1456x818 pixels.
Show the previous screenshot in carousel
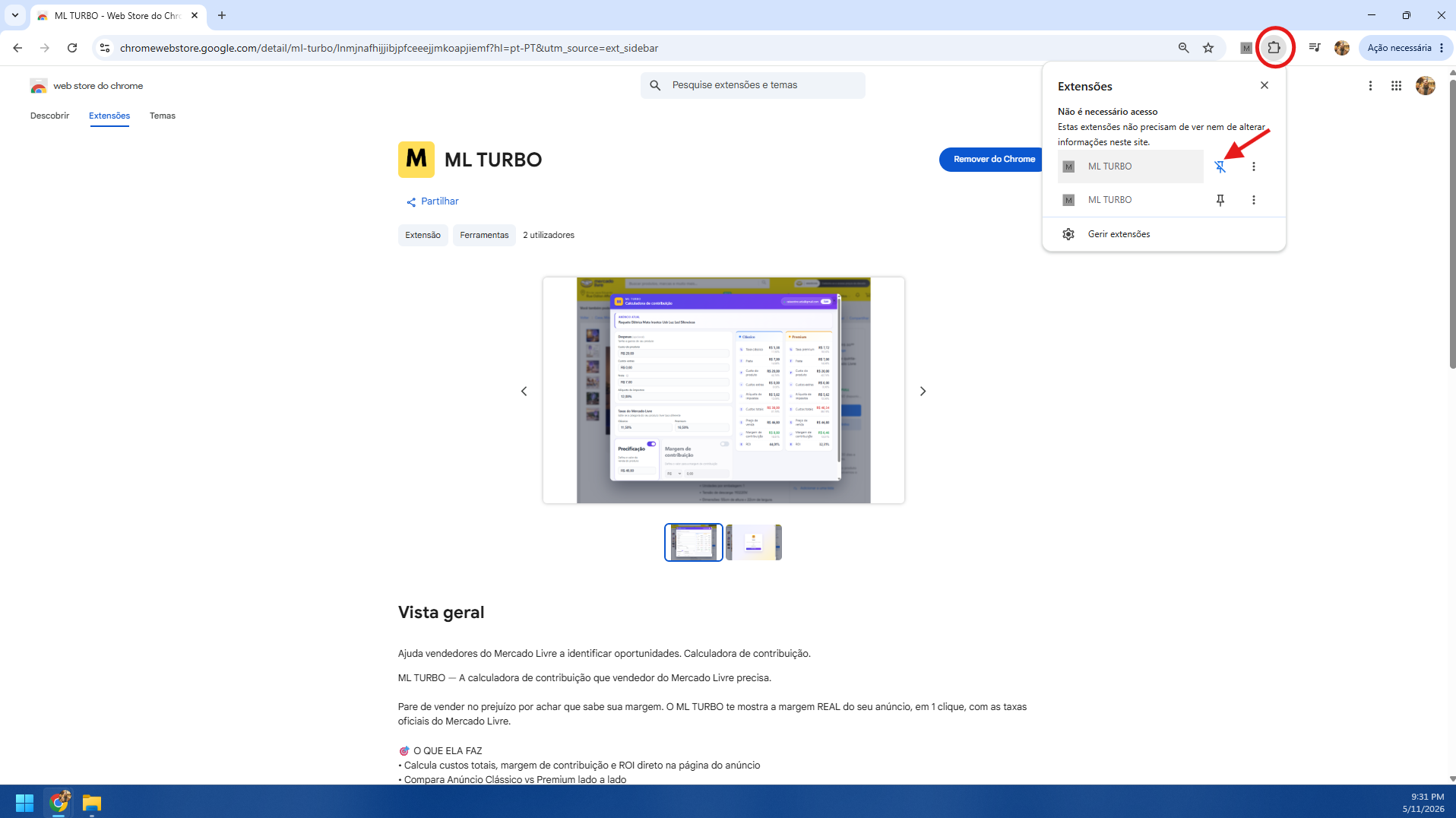click(x=524, y=392)
